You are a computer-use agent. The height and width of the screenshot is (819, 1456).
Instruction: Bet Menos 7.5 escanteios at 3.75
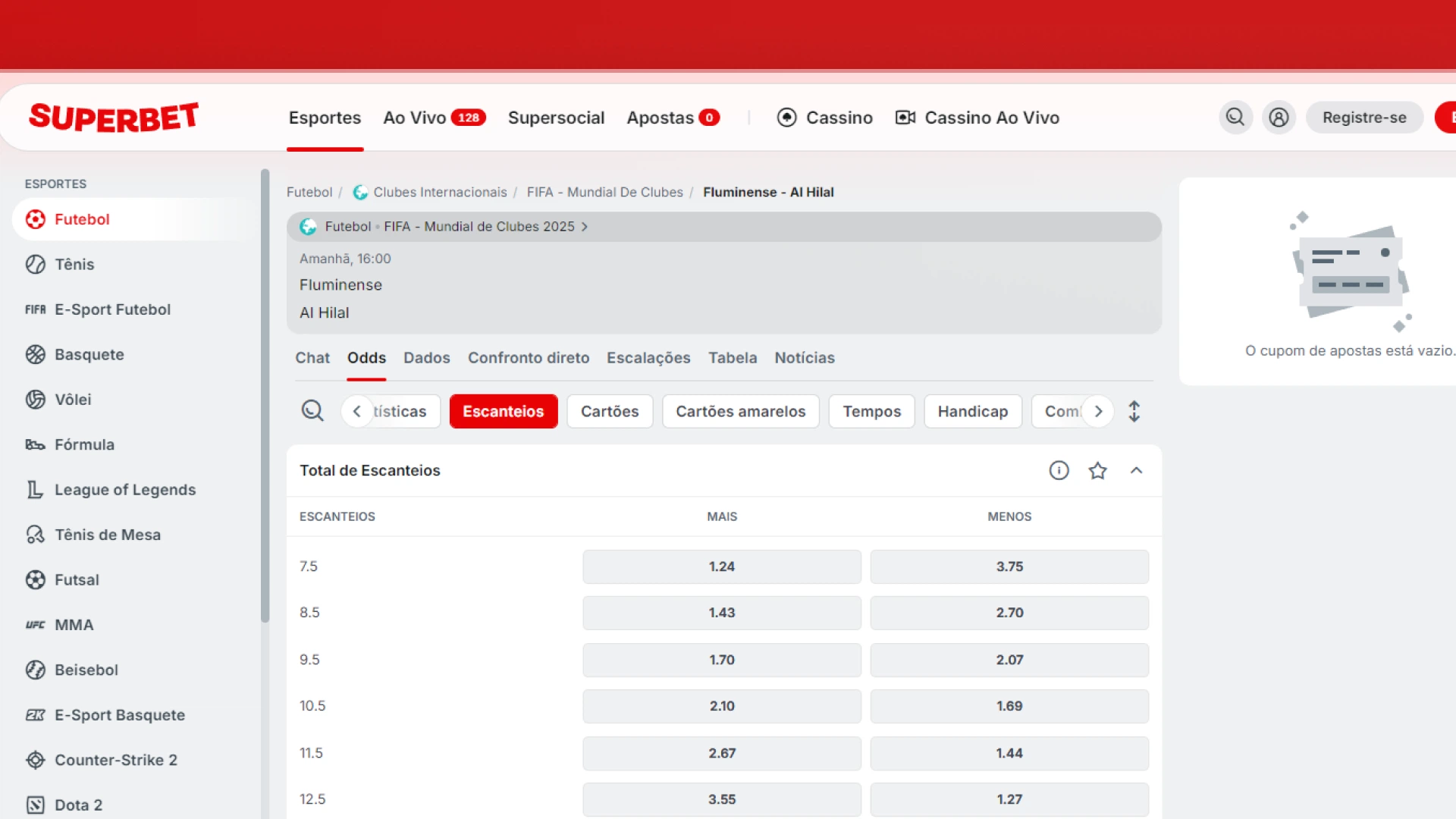[x=1009, y=566]
